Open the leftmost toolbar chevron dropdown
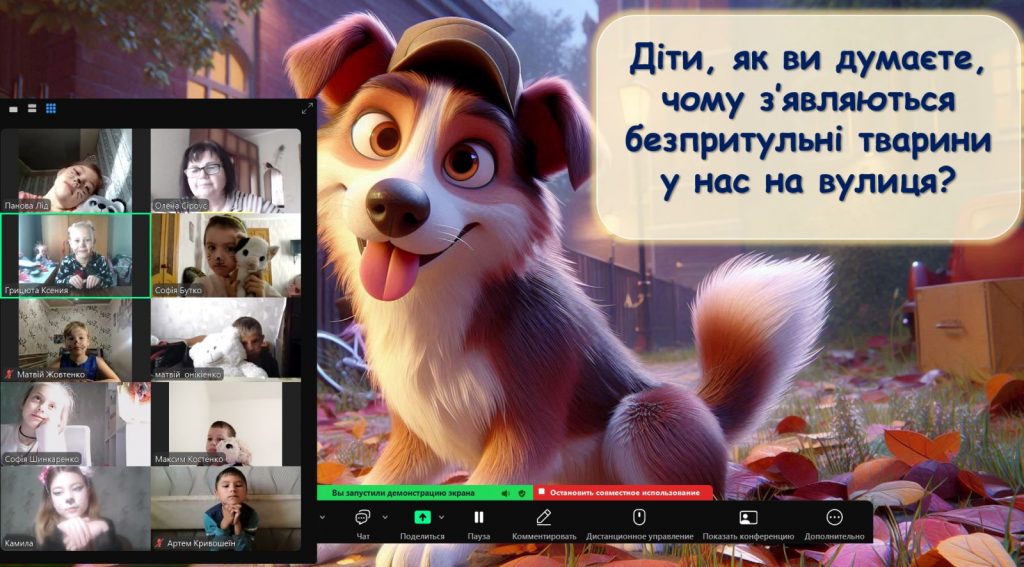Screen dimensions: 1024x567 point(322,517)
